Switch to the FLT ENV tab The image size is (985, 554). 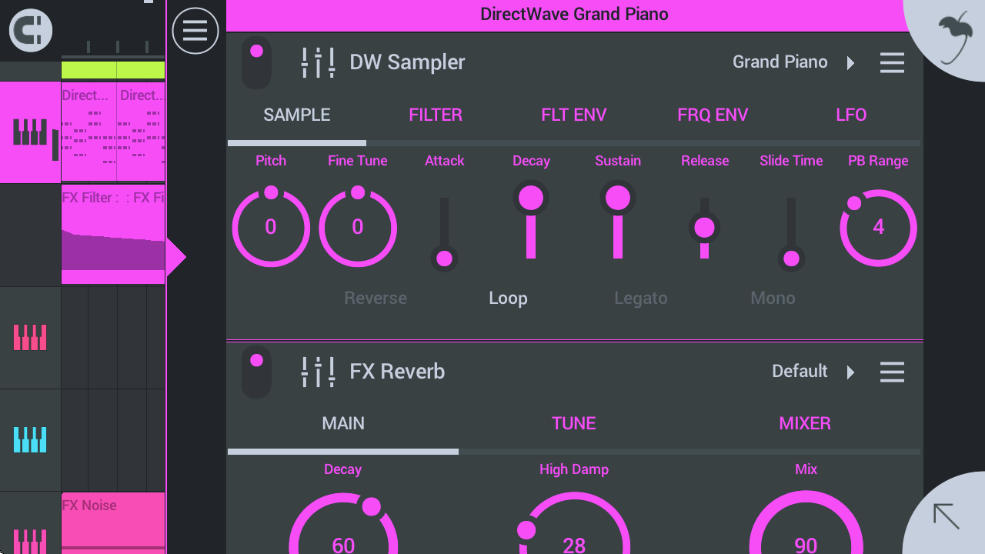(x=574, y=115)
